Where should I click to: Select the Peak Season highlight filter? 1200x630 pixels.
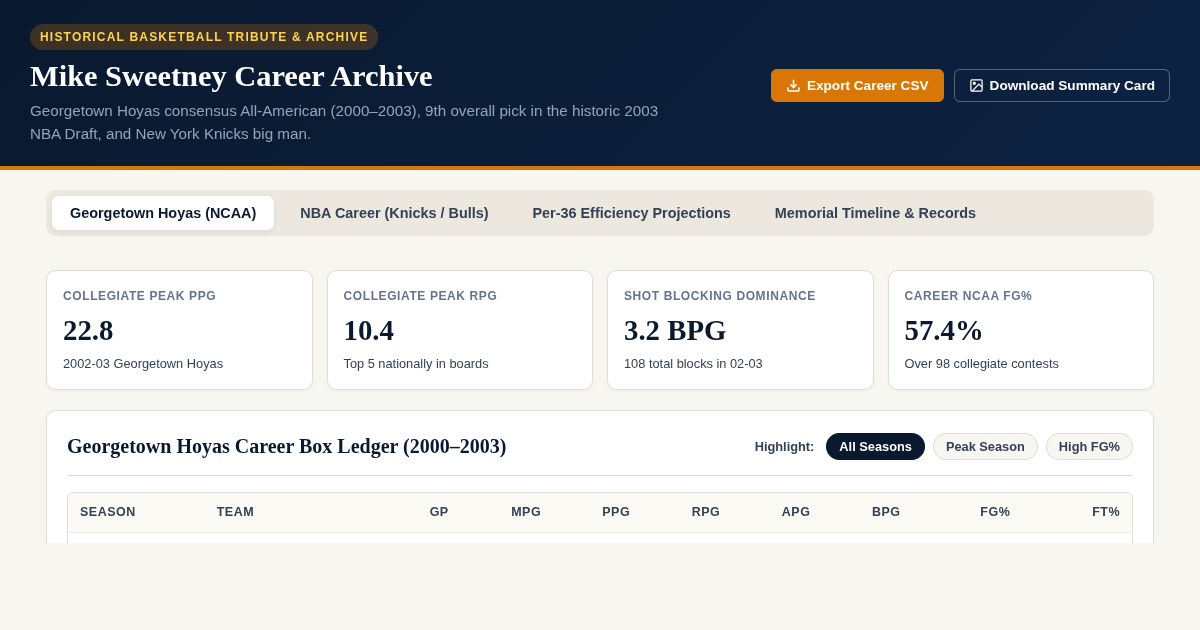pyautogui.click(x=985, y=447)
